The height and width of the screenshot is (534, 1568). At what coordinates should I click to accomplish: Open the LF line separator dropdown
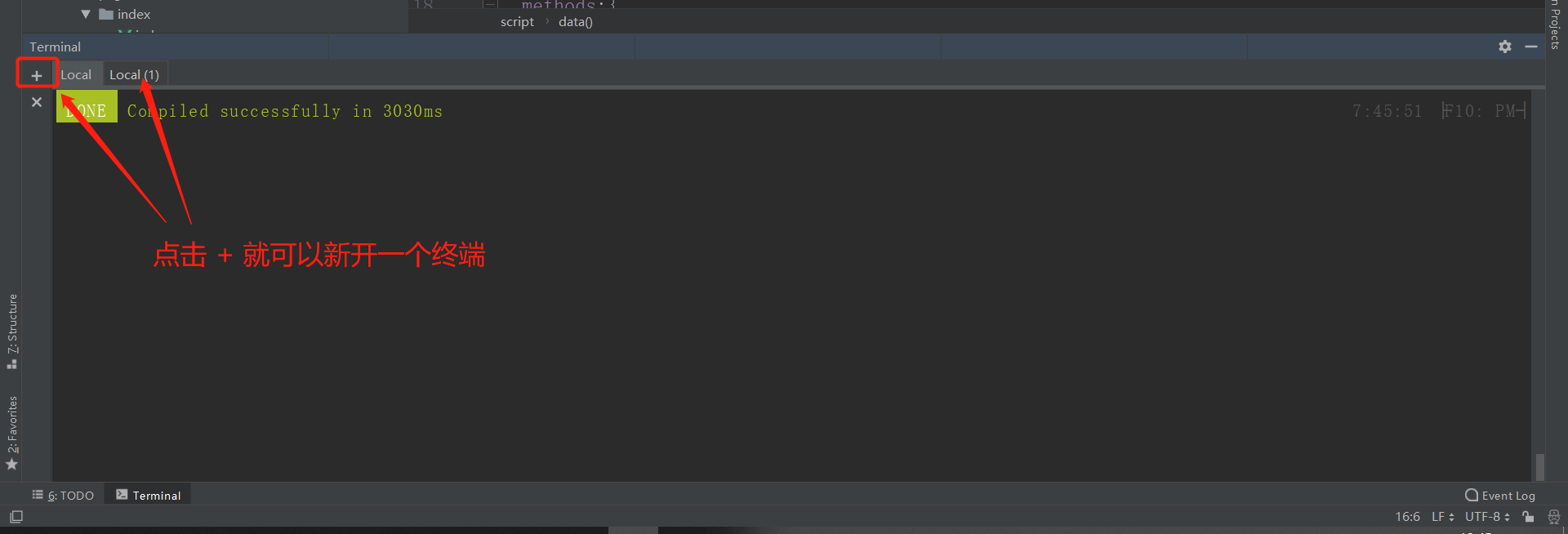tap(1442, 516)
